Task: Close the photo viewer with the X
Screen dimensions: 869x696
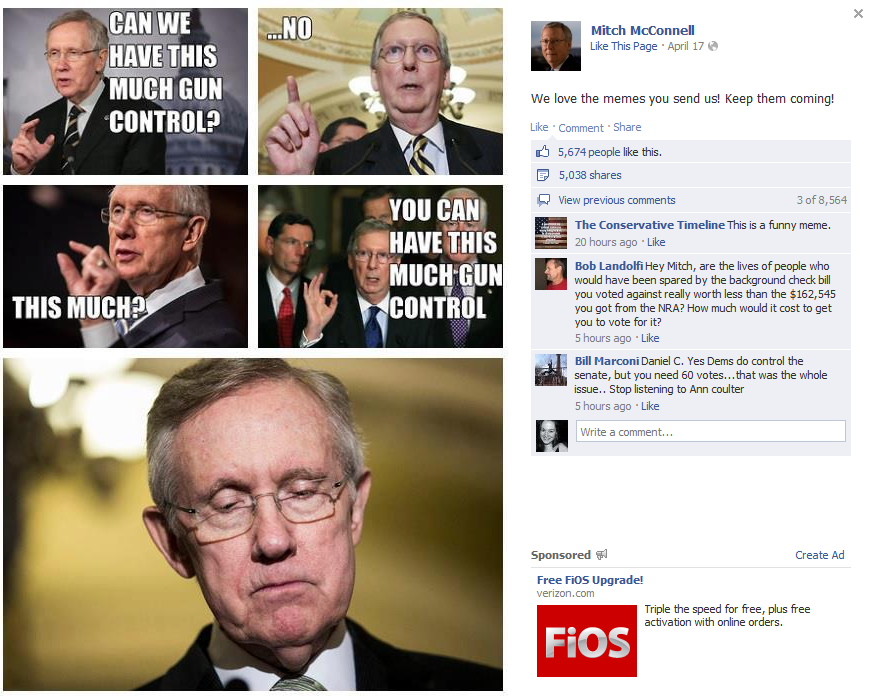Action: 858,13
